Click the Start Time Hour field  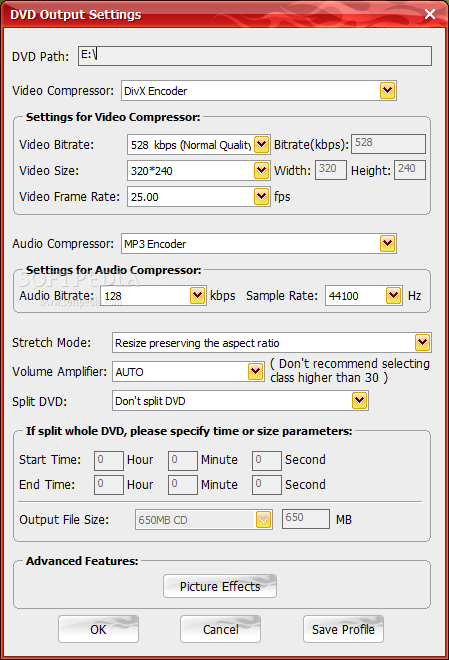pyautogui.click(x=109, y=460)
